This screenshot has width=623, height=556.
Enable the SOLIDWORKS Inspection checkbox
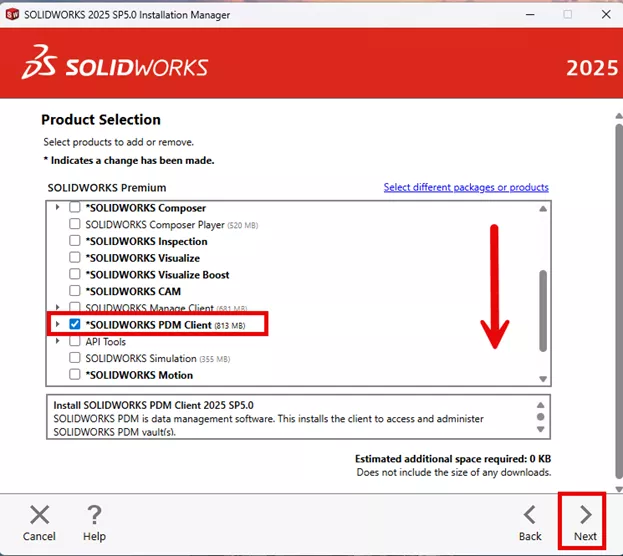click(75, 240)
